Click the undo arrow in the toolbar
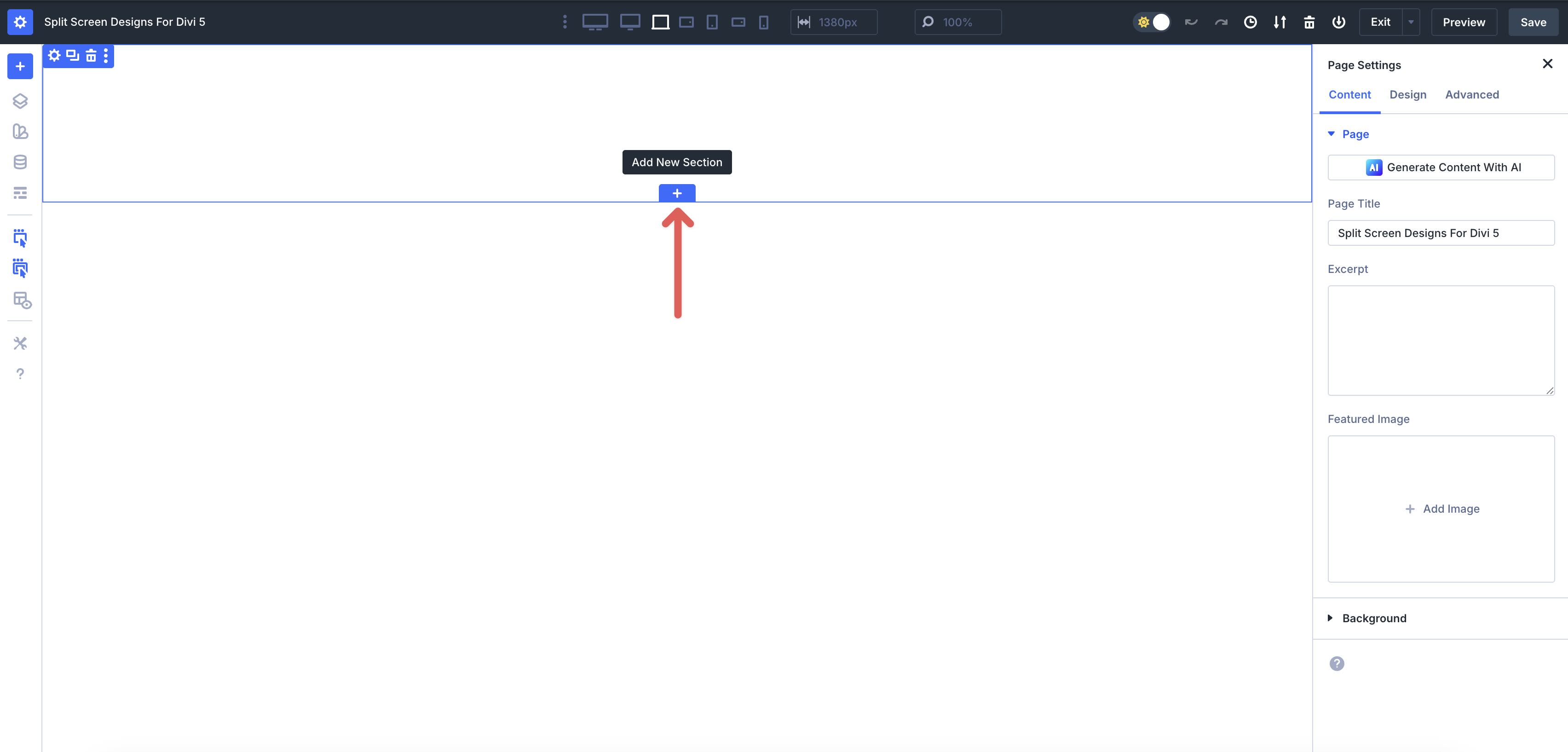 click(x=1191, y=22)
